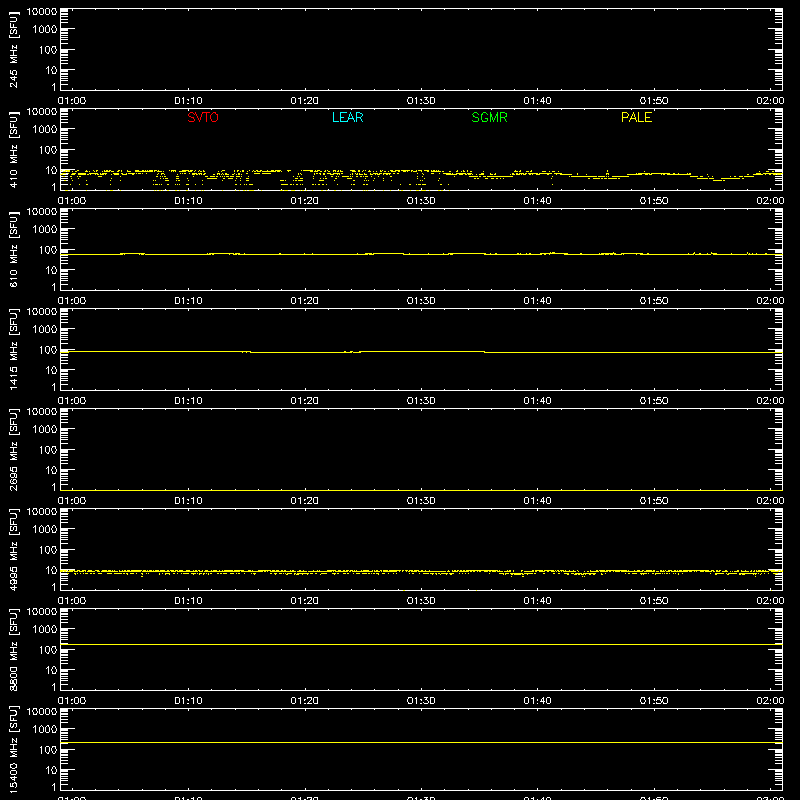Screen dimensions: 800x800
Task: Select the '410 MHz [SFU]' axis title
Action: 13,149
